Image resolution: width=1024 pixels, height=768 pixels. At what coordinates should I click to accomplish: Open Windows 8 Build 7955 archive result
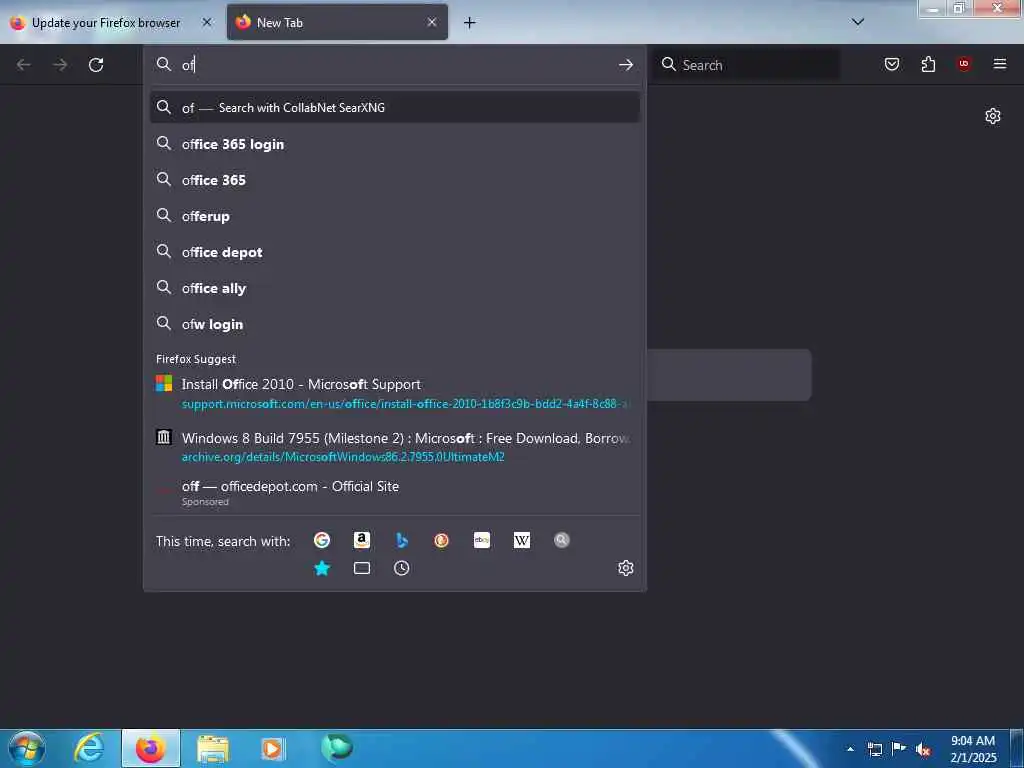pyautogui.click(x=394, y=447)
